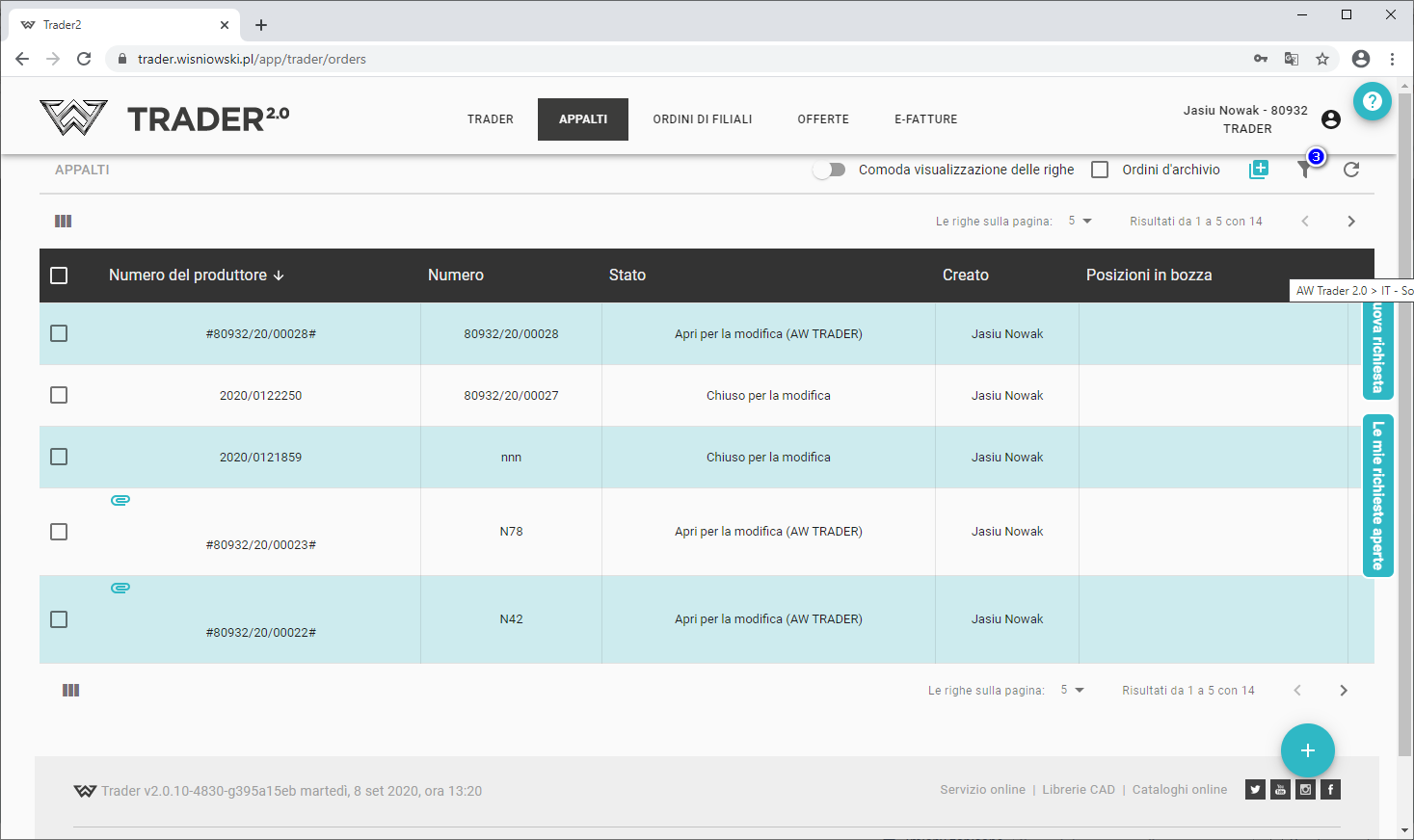The height and width of the screenshot is (840, 1414).
Task: Open the Cataloghi online link
Action: pos(1179,790)
